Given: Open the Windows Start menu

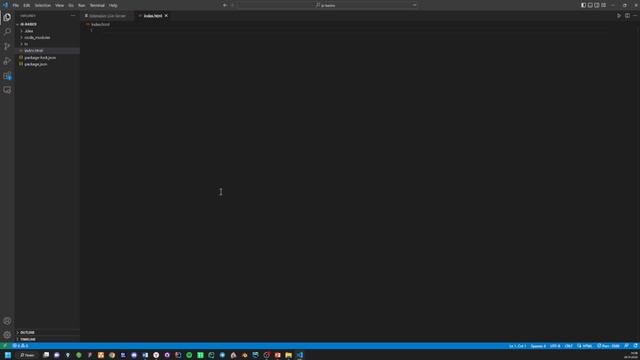Looking at the screenshot, I should pyautogui.click(x=8, y=355).
